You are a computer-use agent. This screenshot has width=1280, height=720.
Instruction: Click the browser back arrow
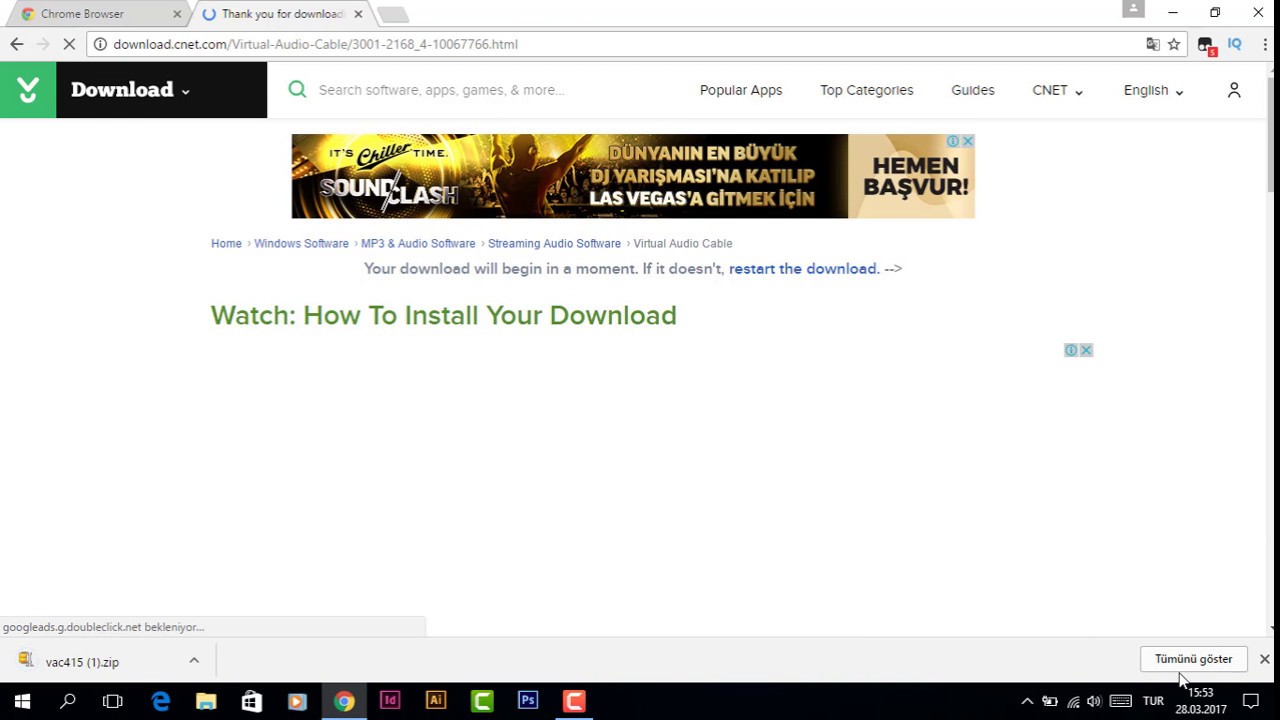16,44
